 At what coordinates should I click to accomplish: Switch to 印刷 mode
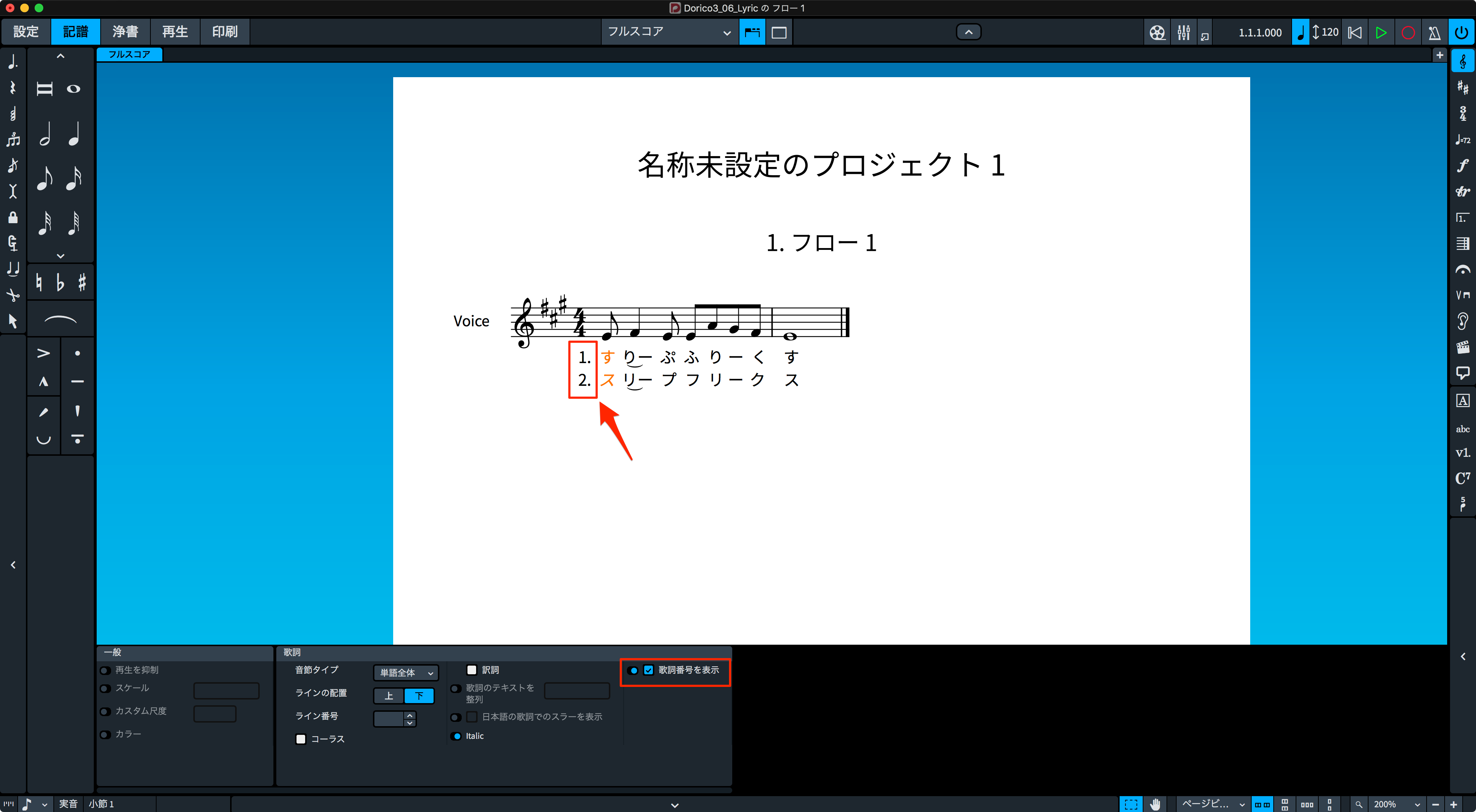pos(225,32)
